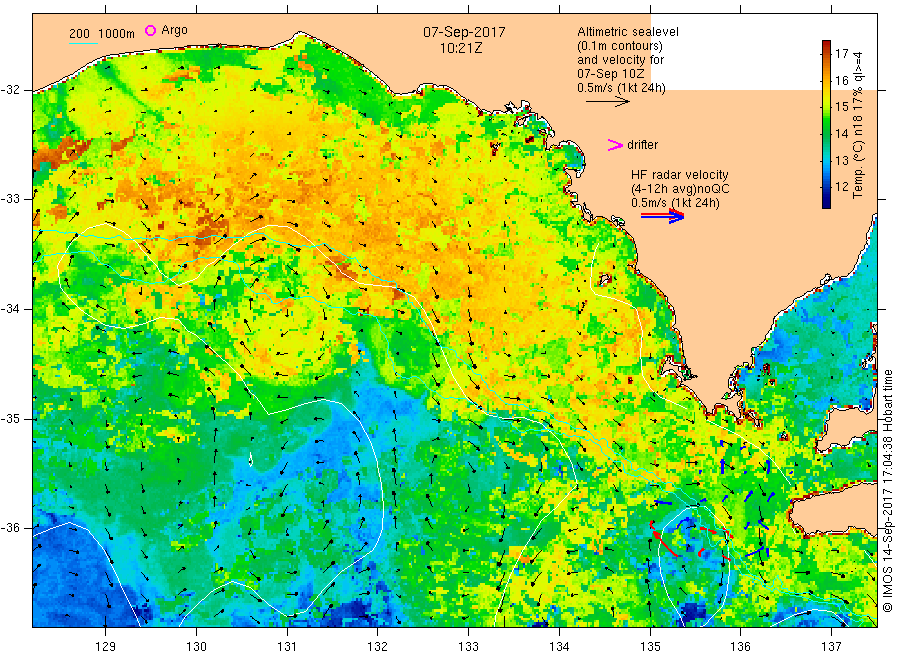Click the '(0.1m contours)' text
The width and height of the screenshot is (900, 660).
click(x=619, y=46)
